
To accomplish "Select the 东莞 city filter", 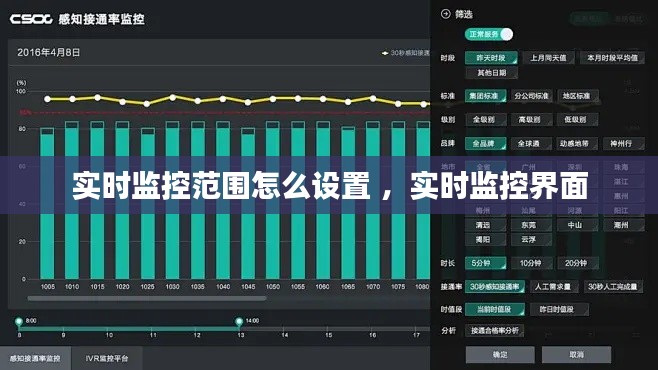I will [x=529, y=225].
